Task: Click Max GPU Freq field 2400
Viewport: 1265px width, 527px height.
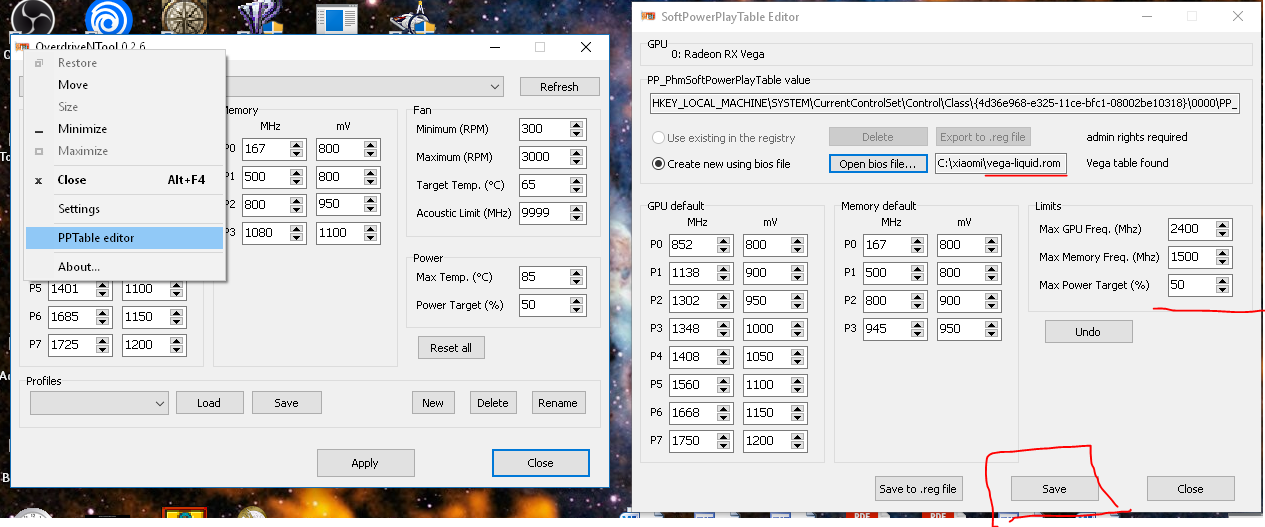Action: (1192, 229)
